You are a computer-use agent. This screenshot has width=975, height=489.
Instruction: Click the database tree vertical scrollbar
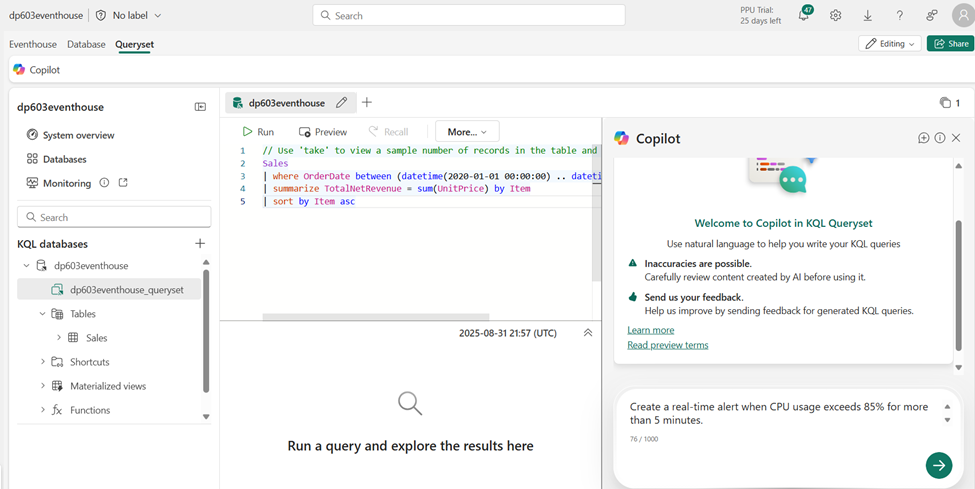click(x=206, y=331)
